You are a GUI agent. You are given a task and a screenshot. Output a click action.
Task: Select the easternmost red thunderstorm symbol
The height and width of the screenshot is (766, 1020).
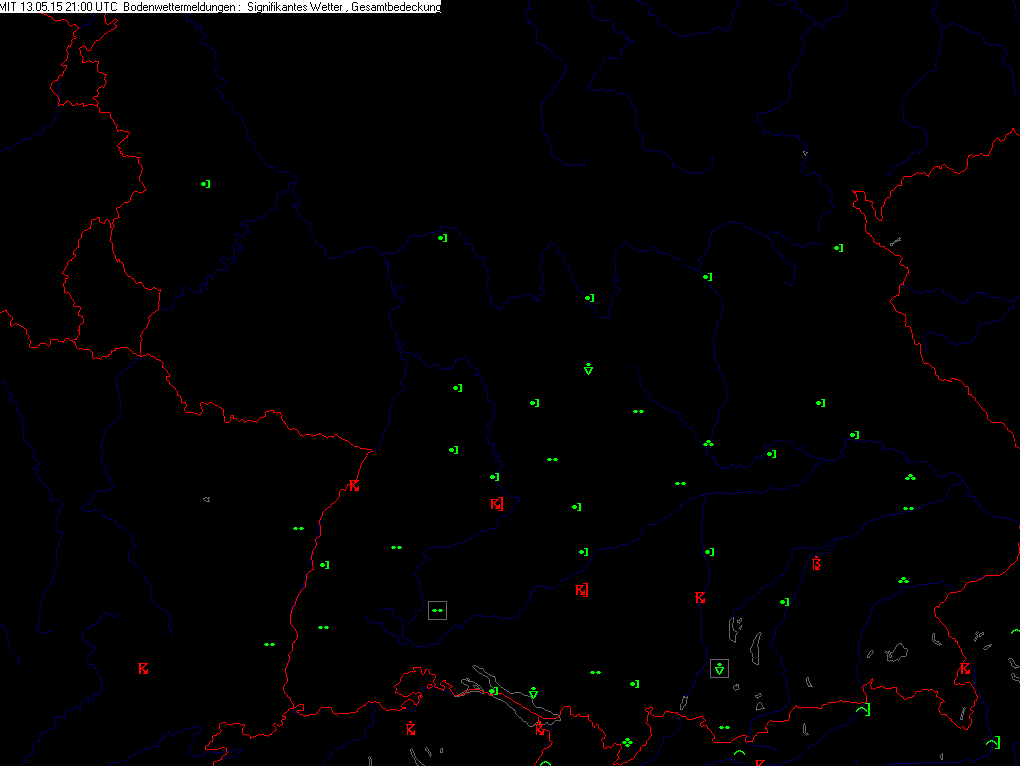(x=965, y=668)
